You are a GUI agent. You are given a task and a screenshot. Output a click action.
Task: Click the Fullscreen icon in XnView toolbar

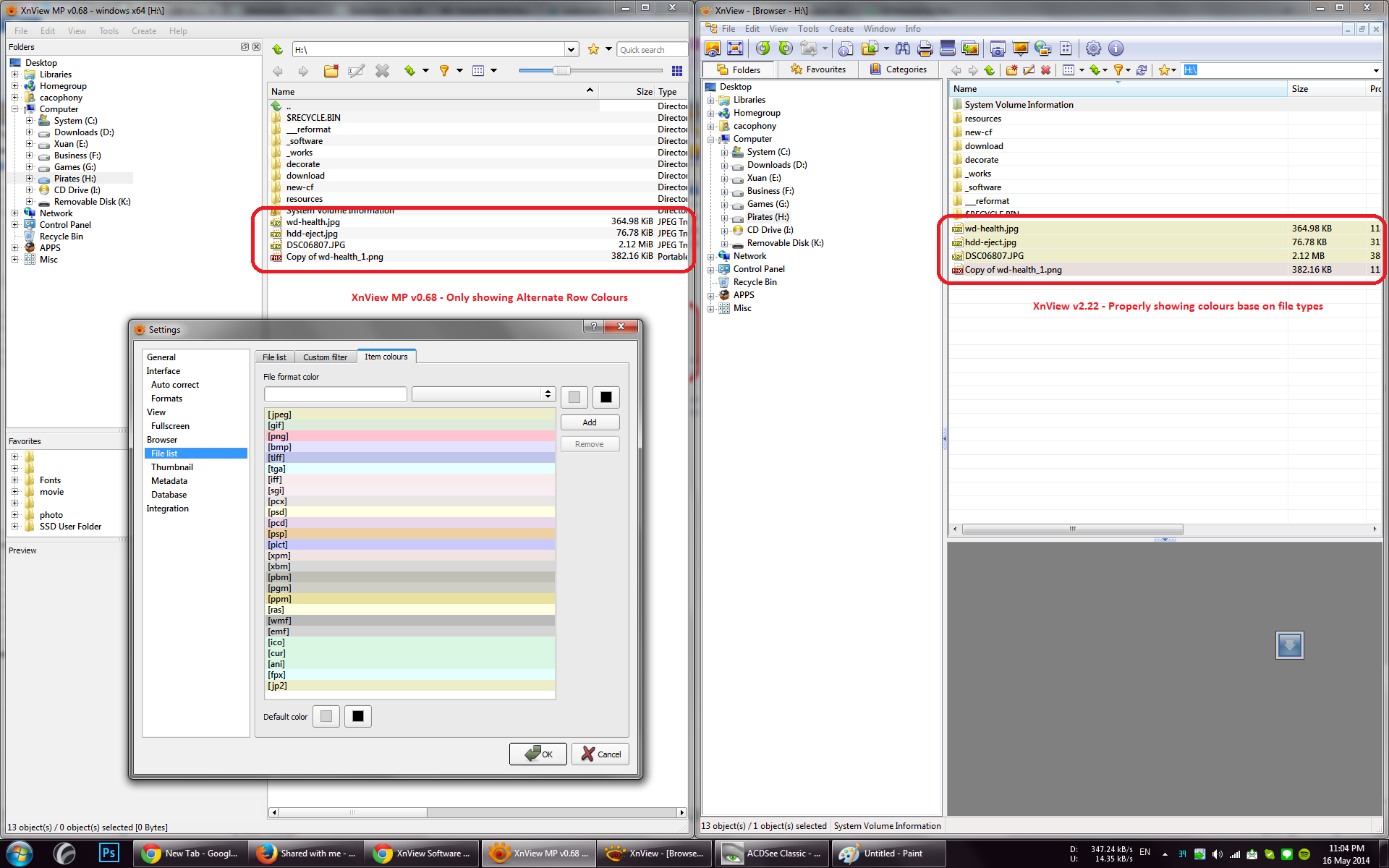point(735,48)
